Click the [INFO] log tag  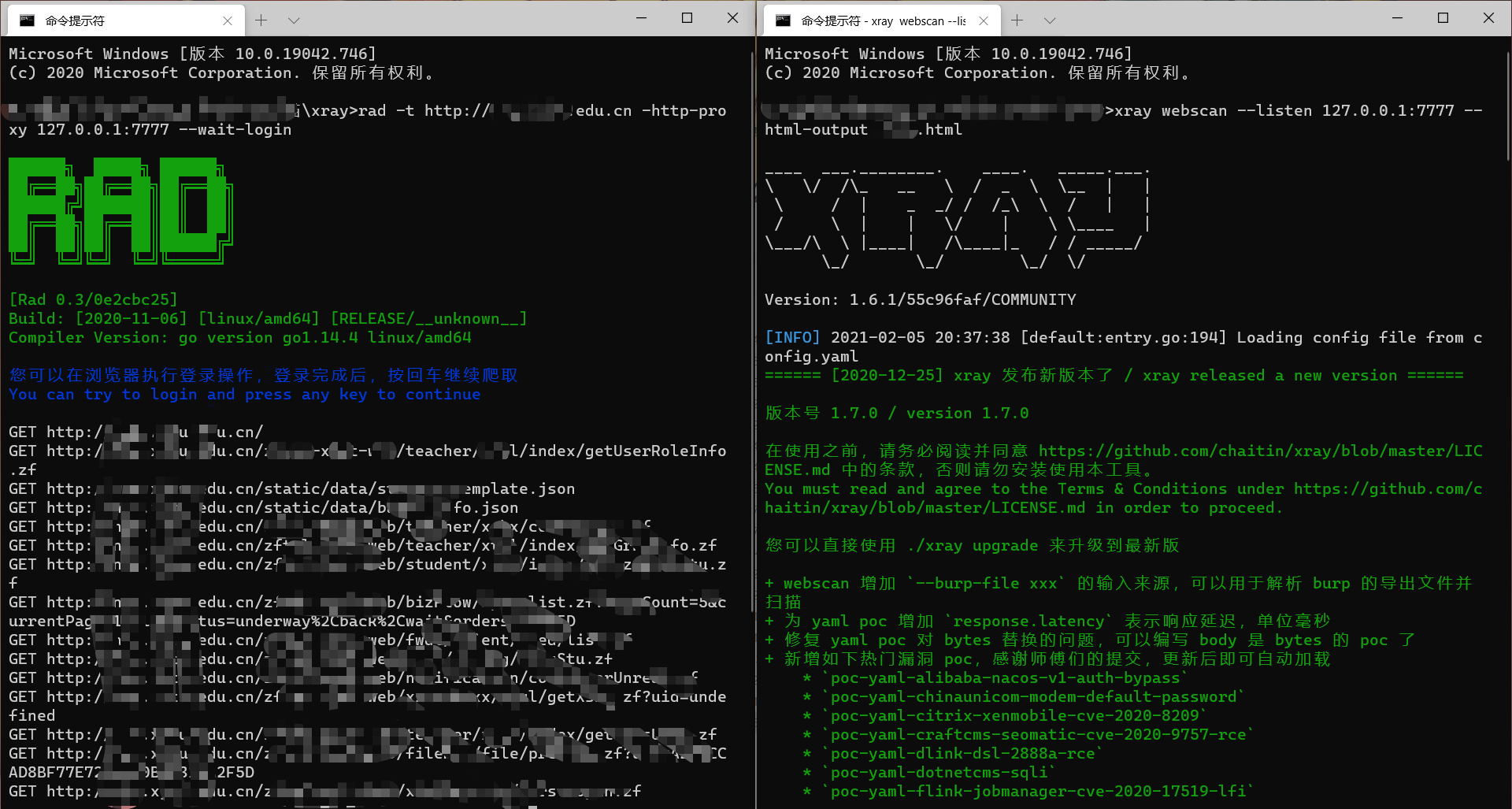[x=792, y=337]
